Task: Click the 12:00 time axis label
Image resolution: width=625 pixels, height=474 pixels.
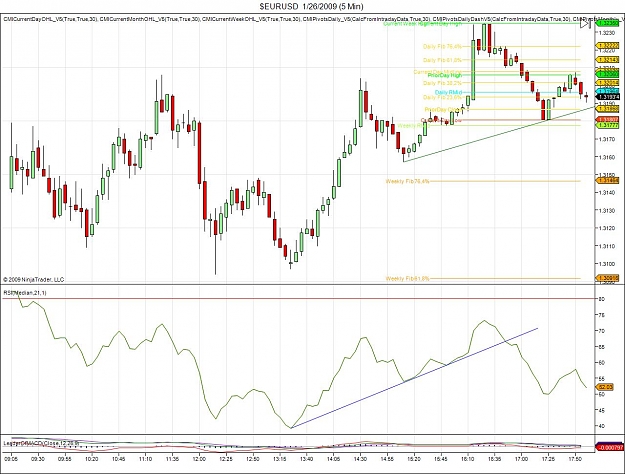Action: coord(199,459)
